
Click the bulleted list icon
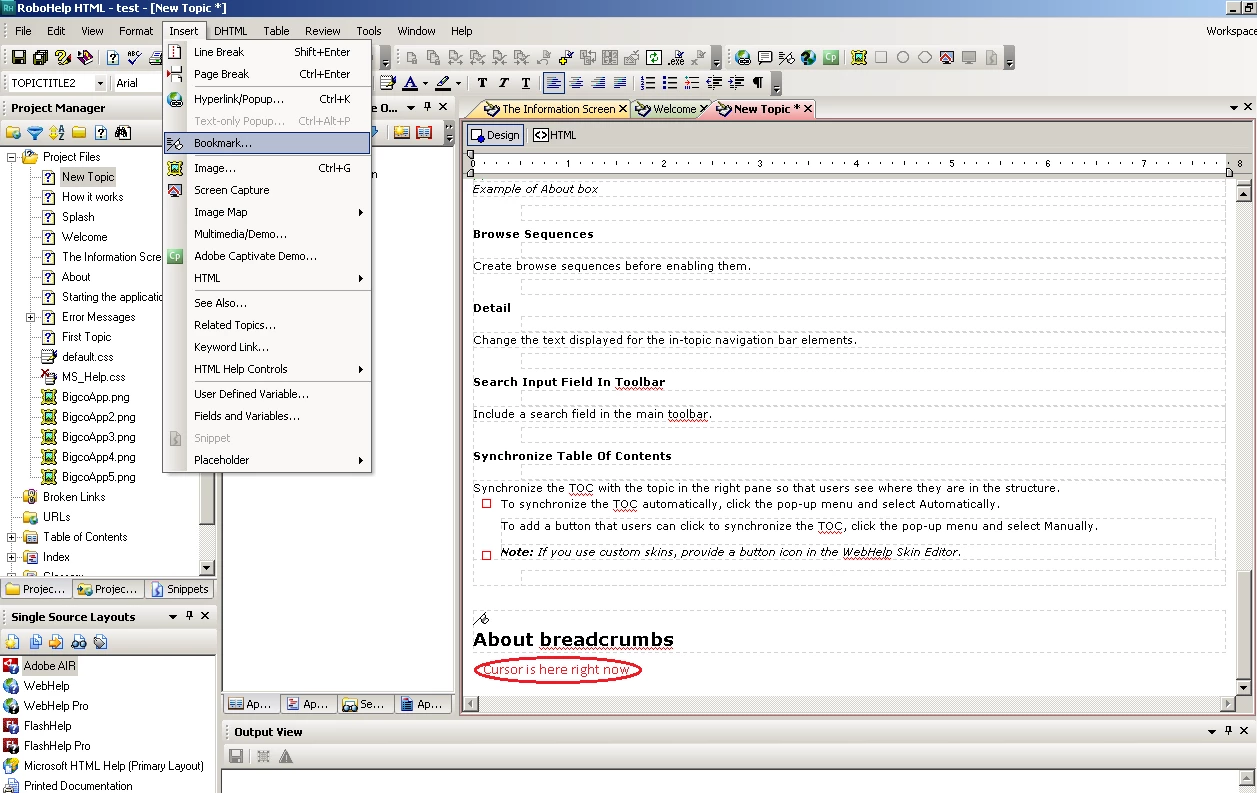point(670,83)
